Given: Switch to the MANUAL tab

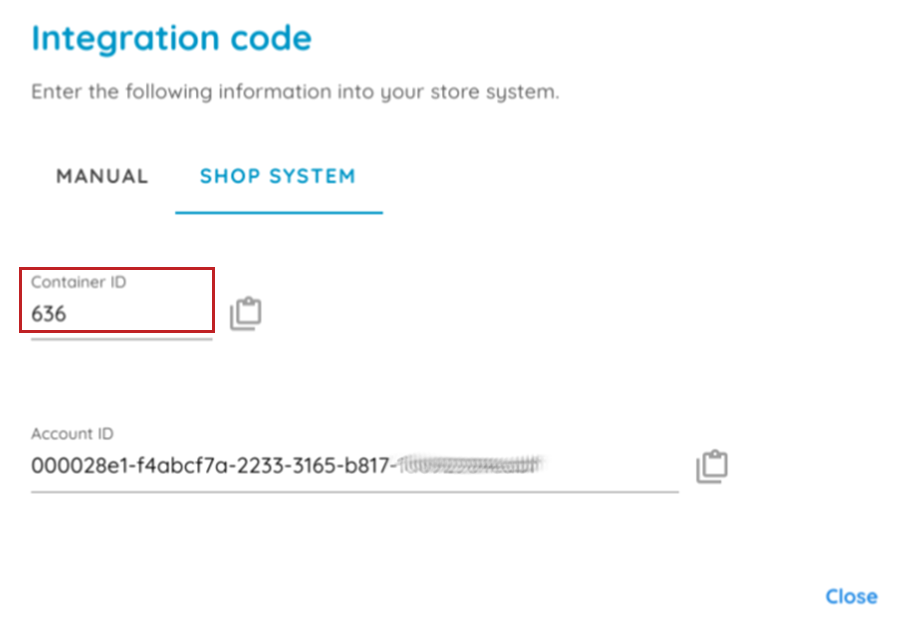Looking at the screenshot, I should [x=102, y=177].
